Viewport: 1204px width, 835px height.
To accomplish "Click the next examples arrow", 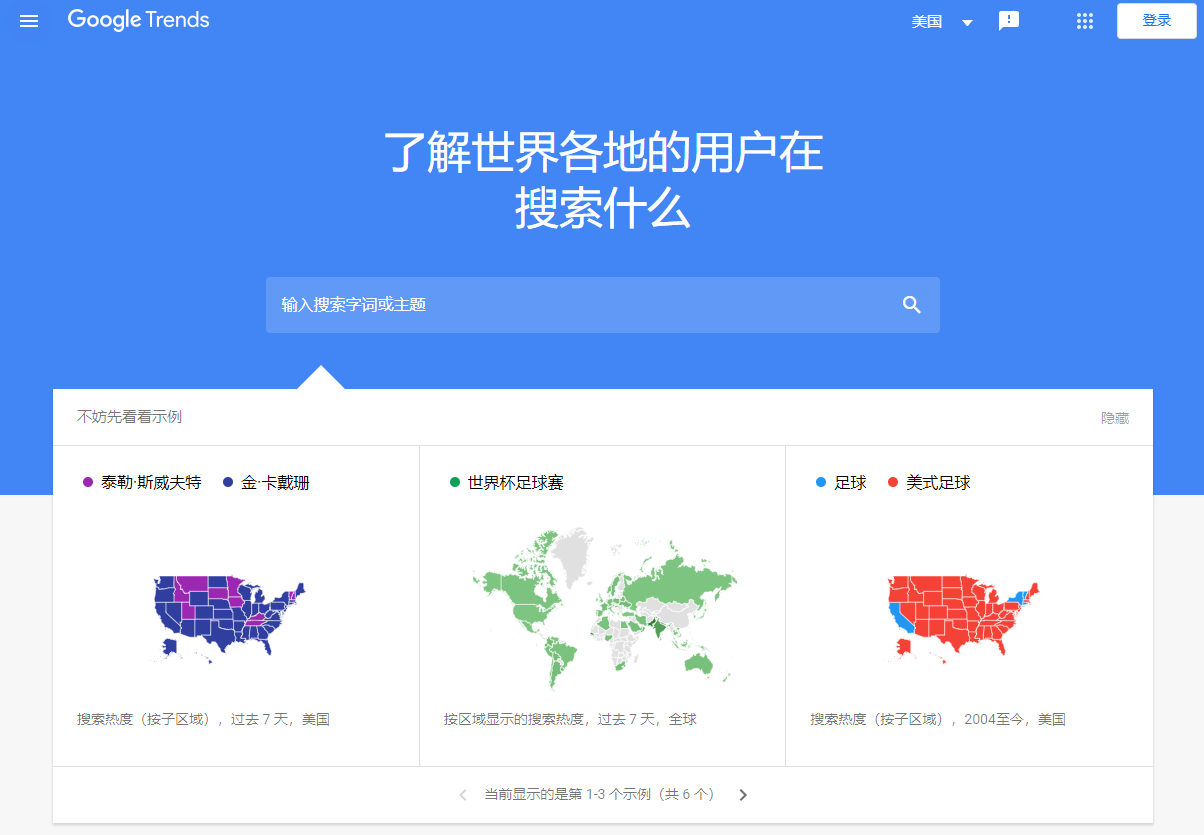I will (743, 794).
